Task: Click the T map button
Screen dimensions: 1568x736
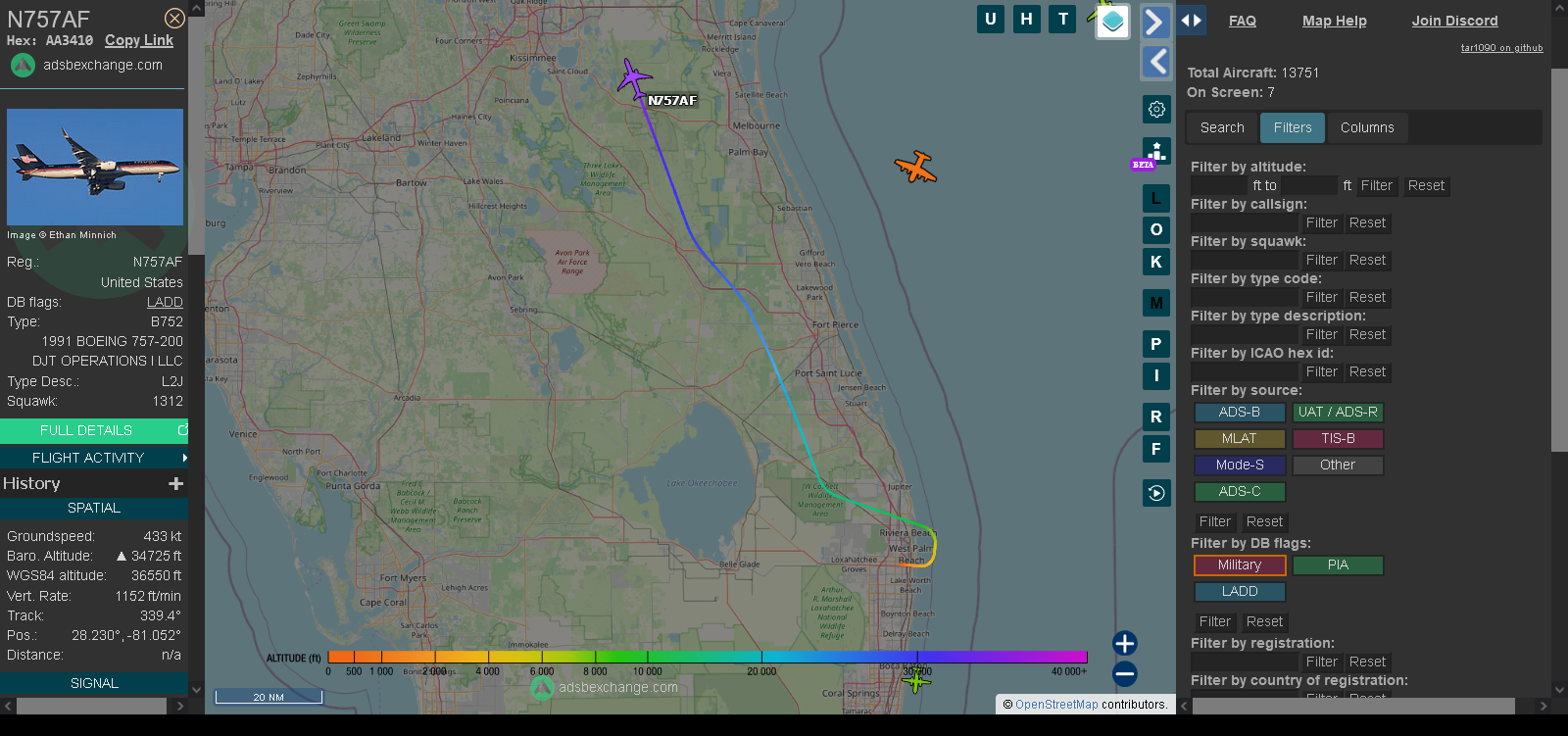Action: [x=1063, y=19]
